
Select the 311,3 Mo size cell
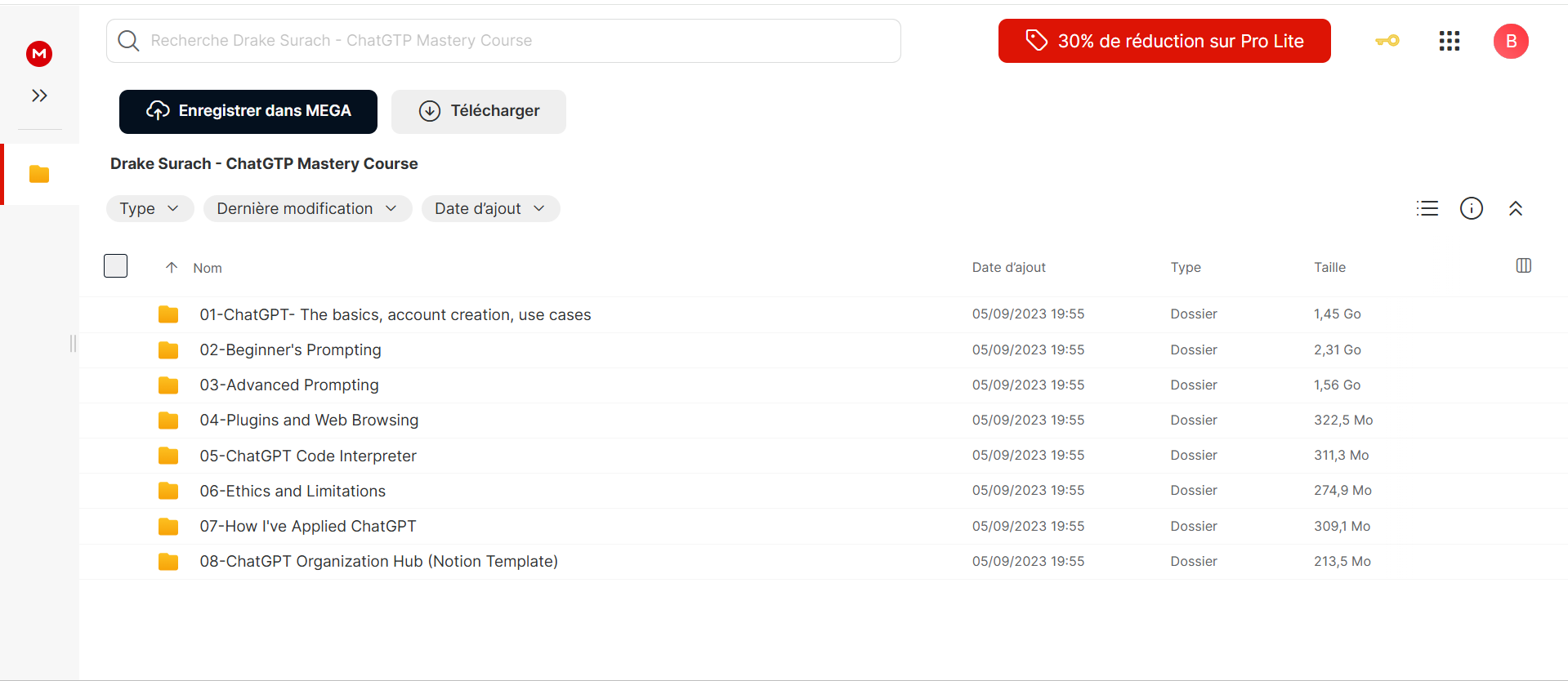pos(1342,455)
